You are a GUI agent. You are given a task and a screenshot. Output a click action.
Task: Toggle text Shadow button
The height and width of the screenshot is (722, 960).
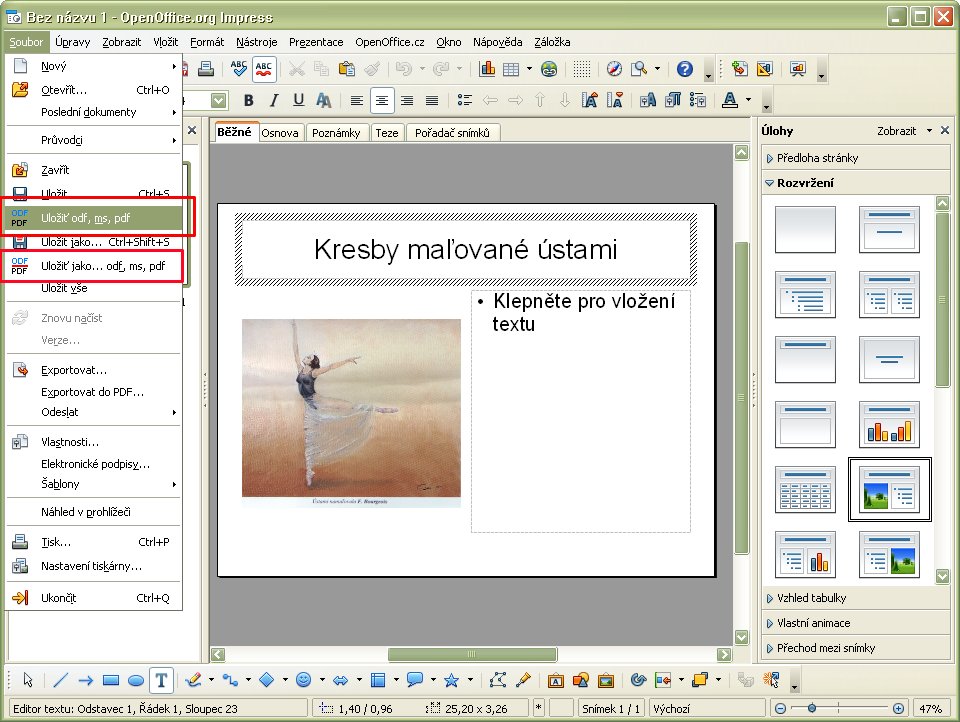323,100
